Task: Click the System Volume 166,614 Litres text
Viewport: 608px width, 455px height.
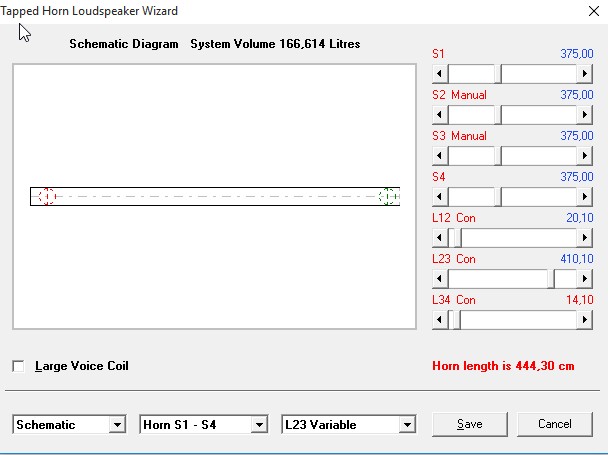Action: click(x=275, y=44)
